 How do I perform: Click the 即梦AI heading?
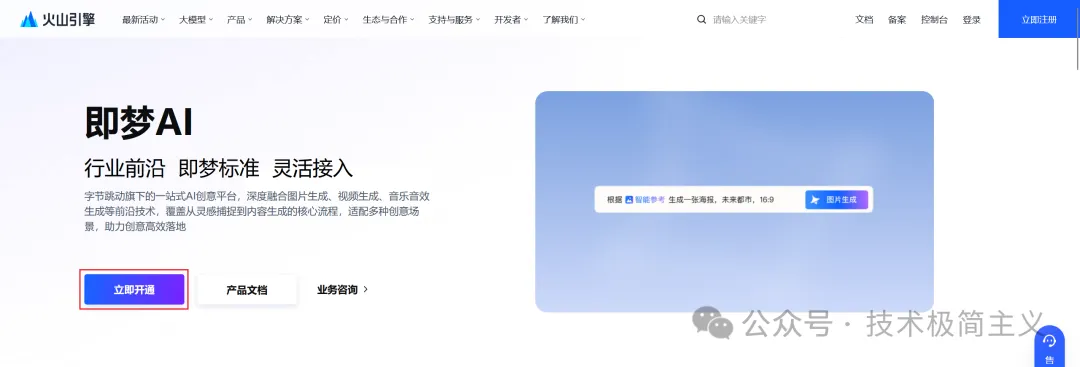click(138, 124)
